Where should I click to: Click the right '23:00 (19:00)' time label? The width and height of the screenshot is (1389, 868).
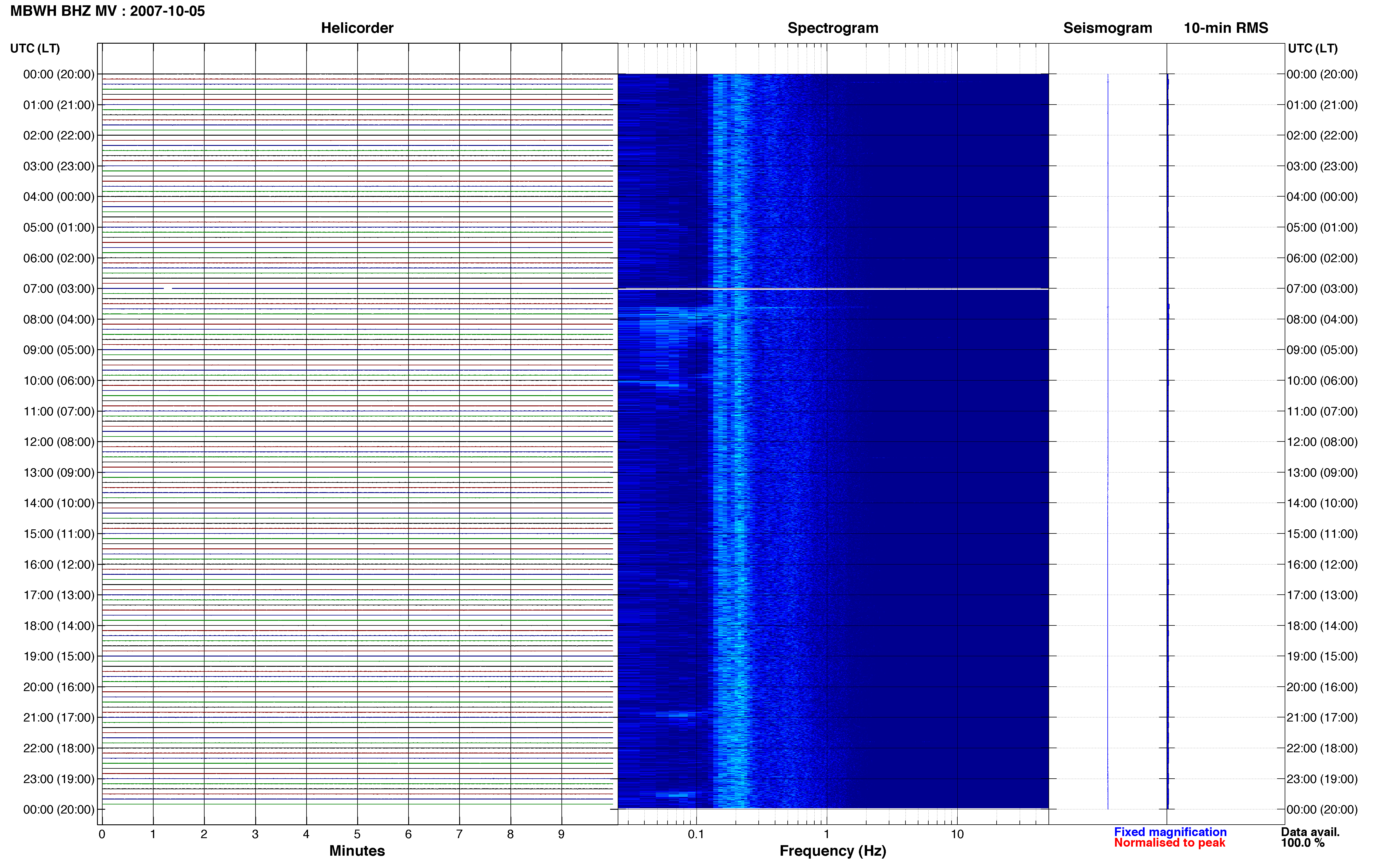click(x=1322, y=779)
